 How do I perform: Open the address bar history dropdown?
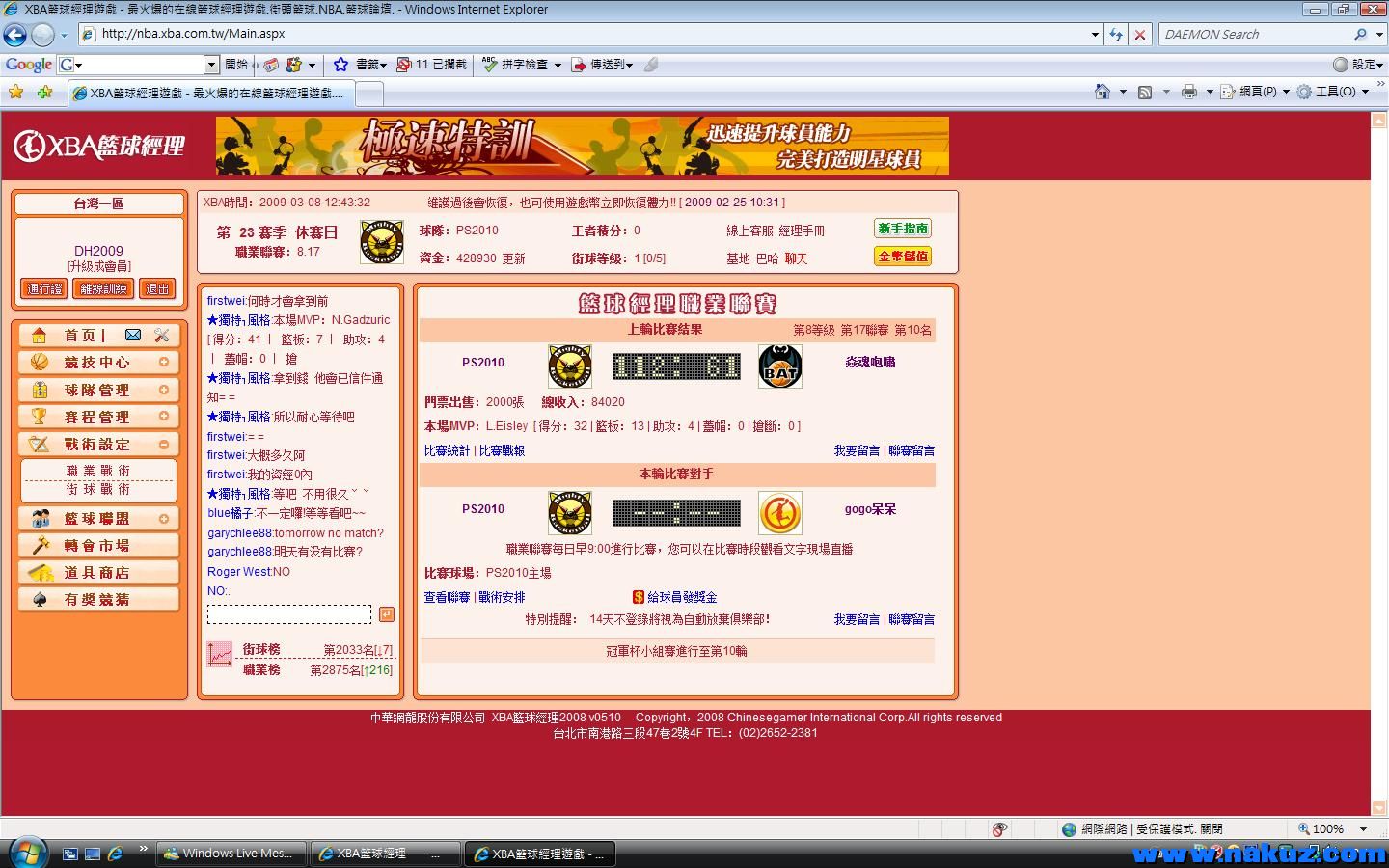point(1095,34)
